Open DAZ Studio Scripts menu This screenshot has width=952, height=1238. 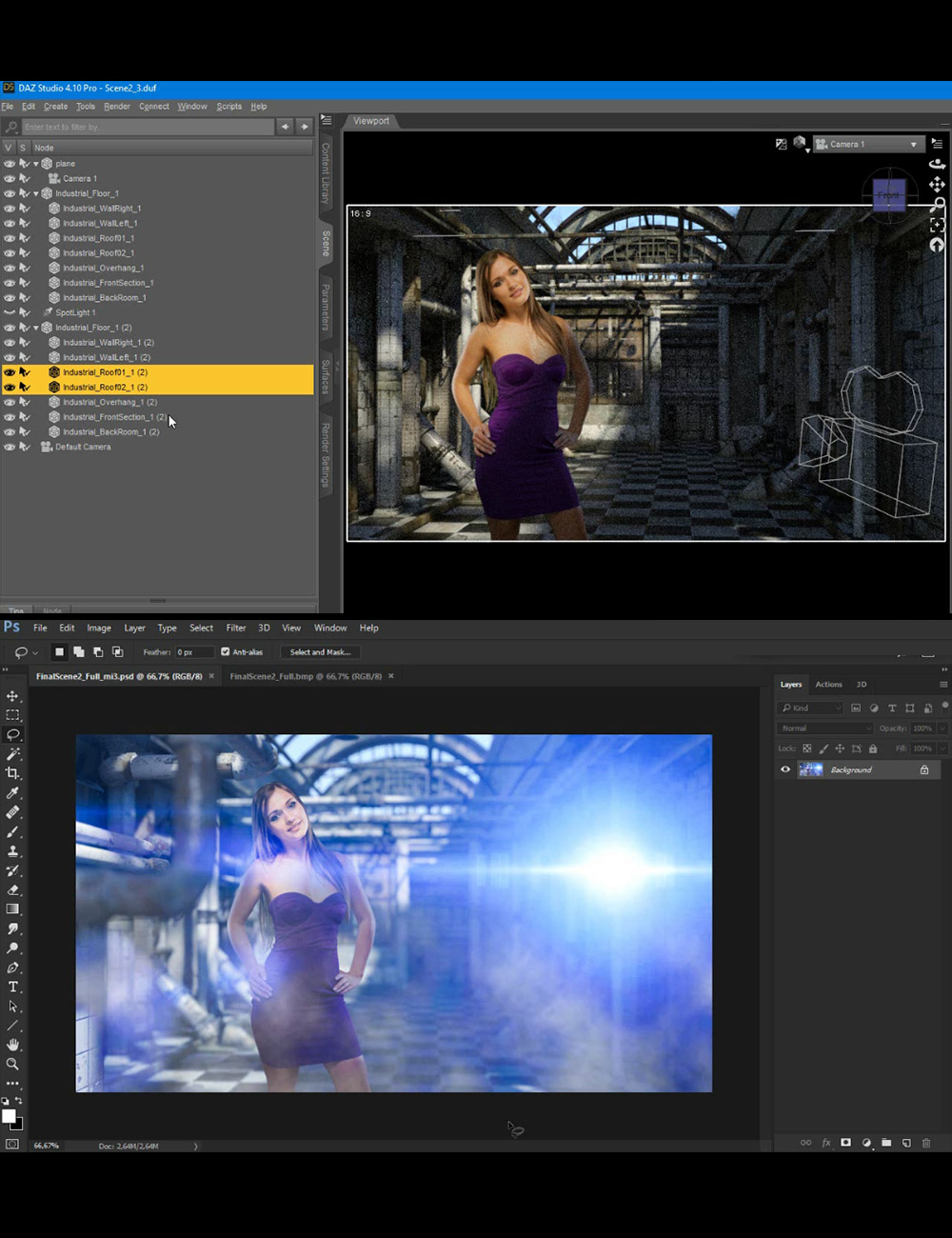228,107
